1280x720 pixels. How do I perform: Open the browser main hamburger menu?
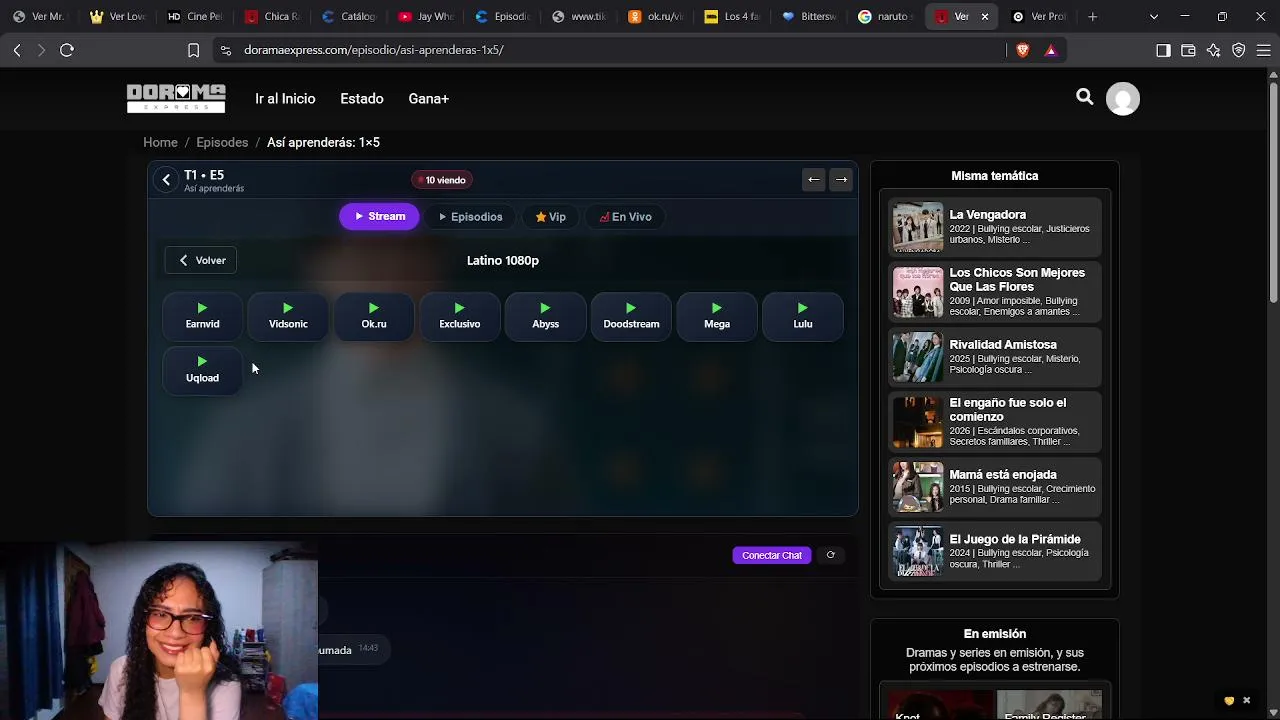coord(1264,50)
